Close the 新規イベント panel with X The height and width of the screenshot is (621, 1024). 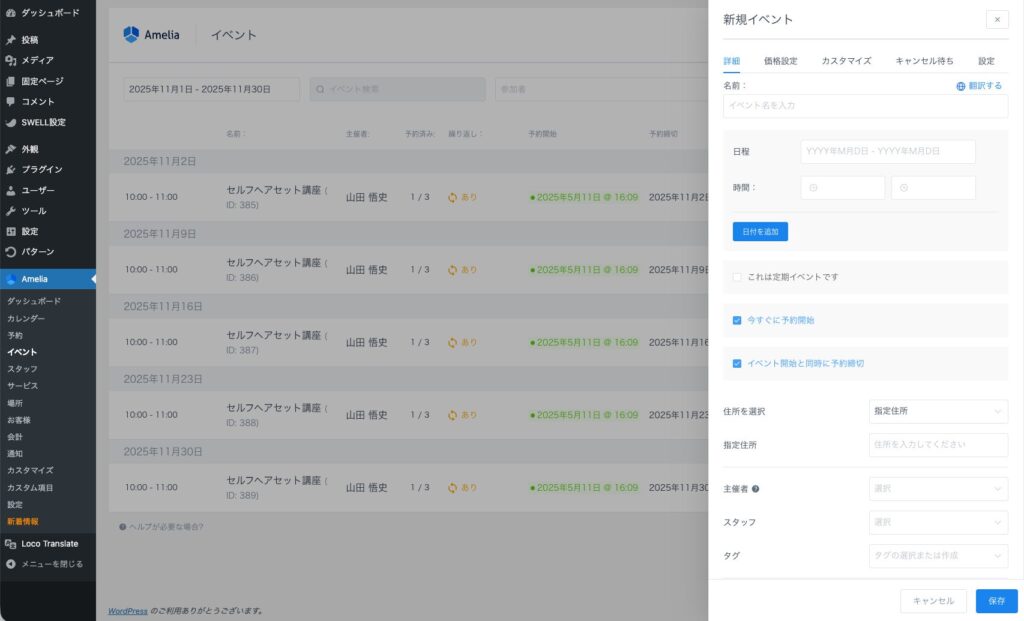[996, 20]
